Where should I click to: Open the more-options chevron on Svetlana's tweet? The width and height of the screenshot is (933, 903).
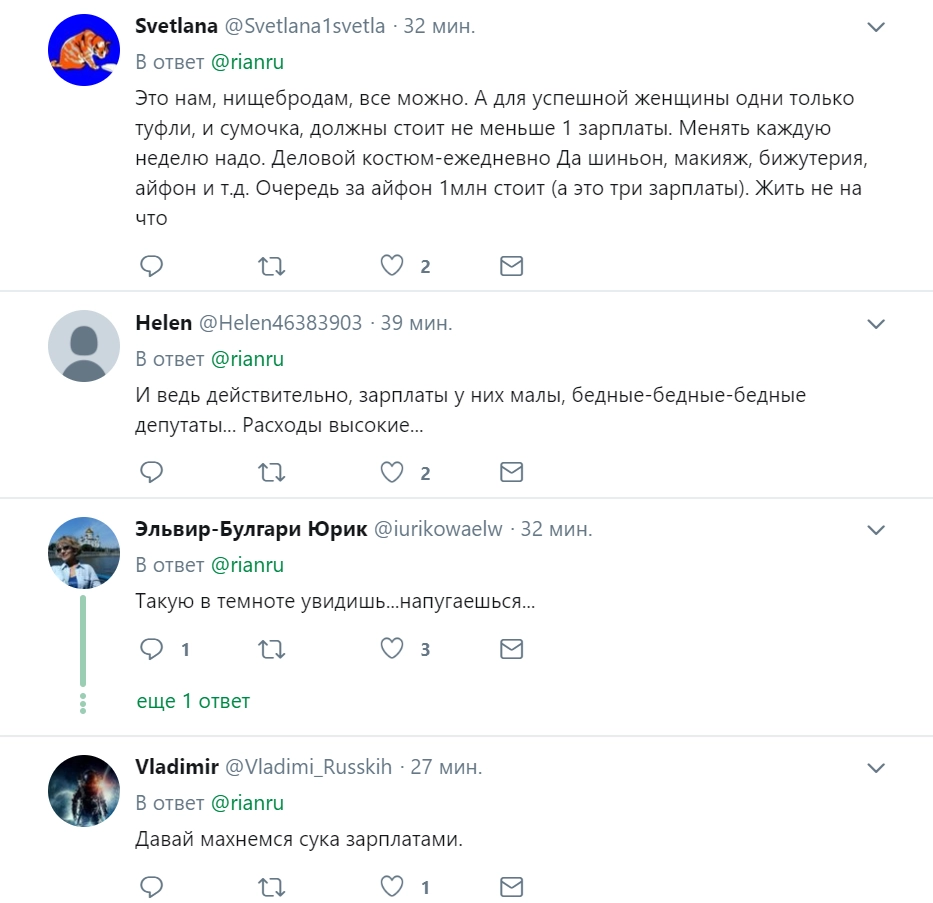point(876,27)
